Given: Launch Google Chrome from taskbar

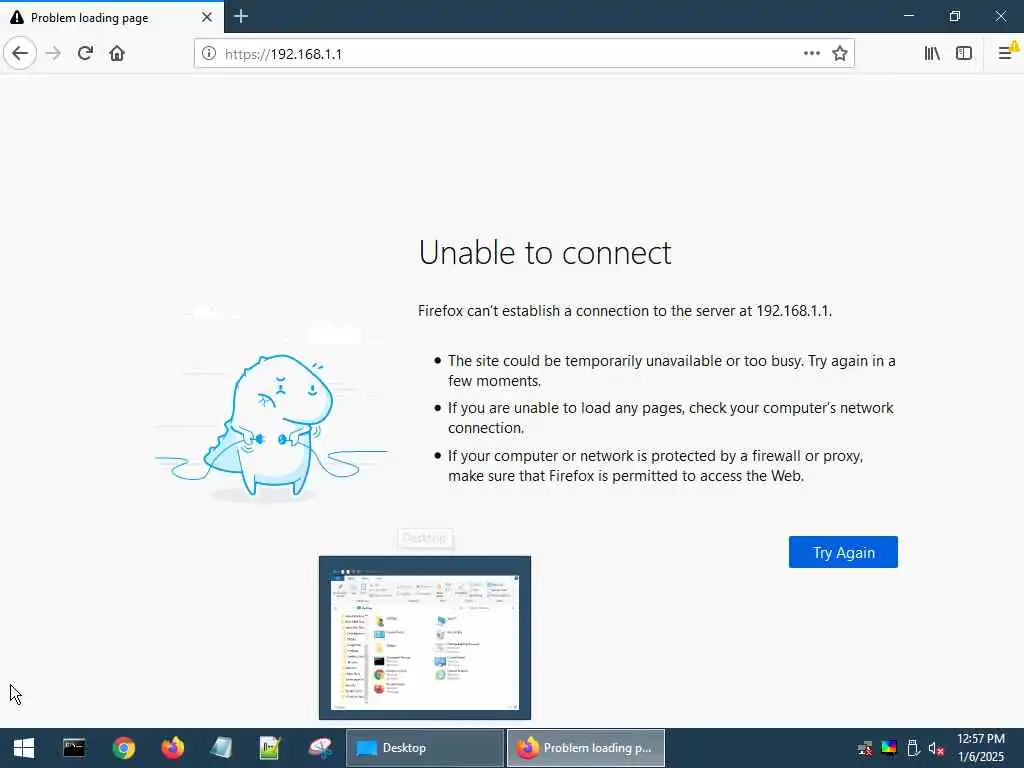Looking at the screenshot, I should point(123,748).
